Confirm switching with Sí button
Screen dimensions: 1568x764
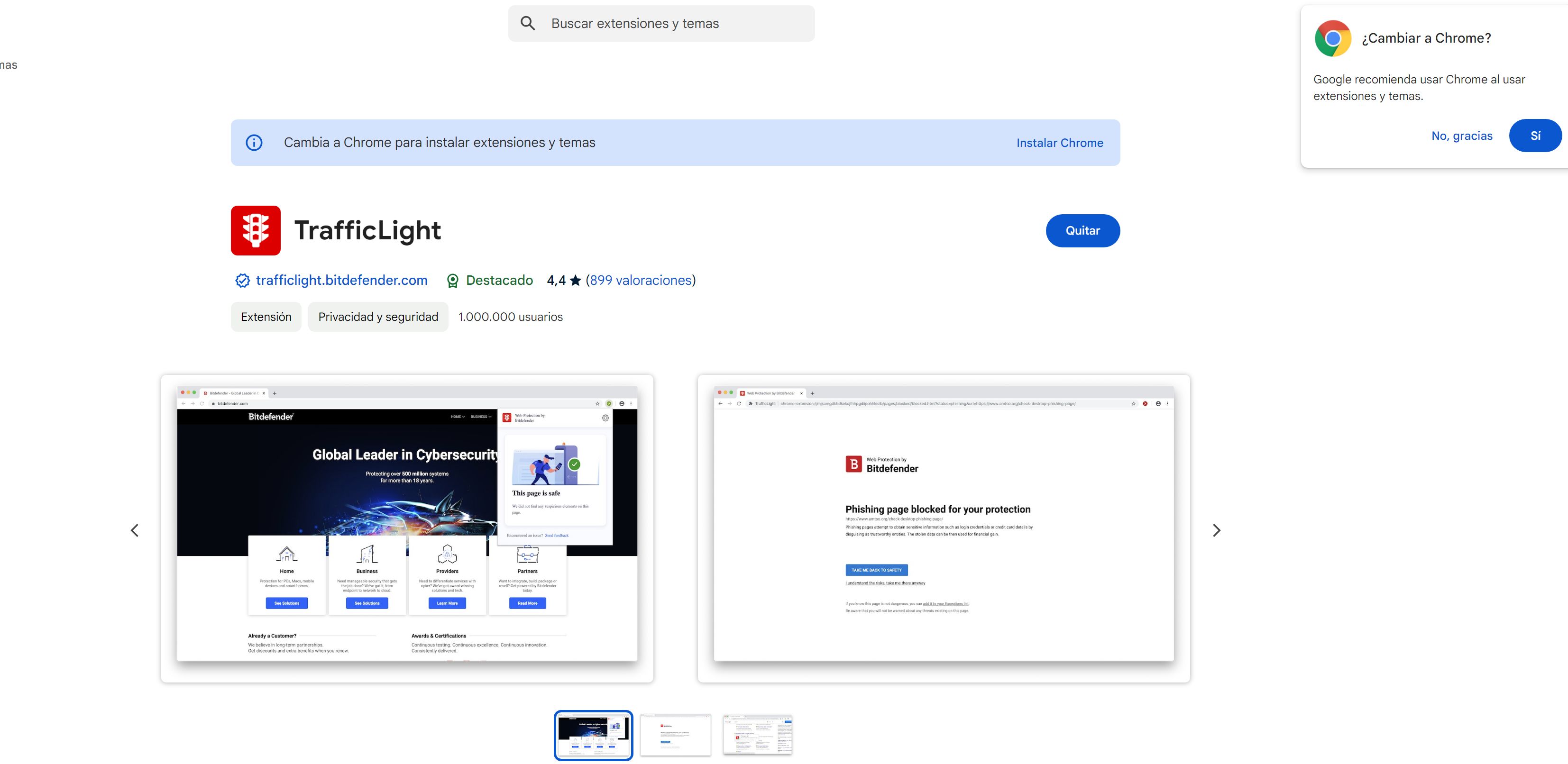point(1534,136)
